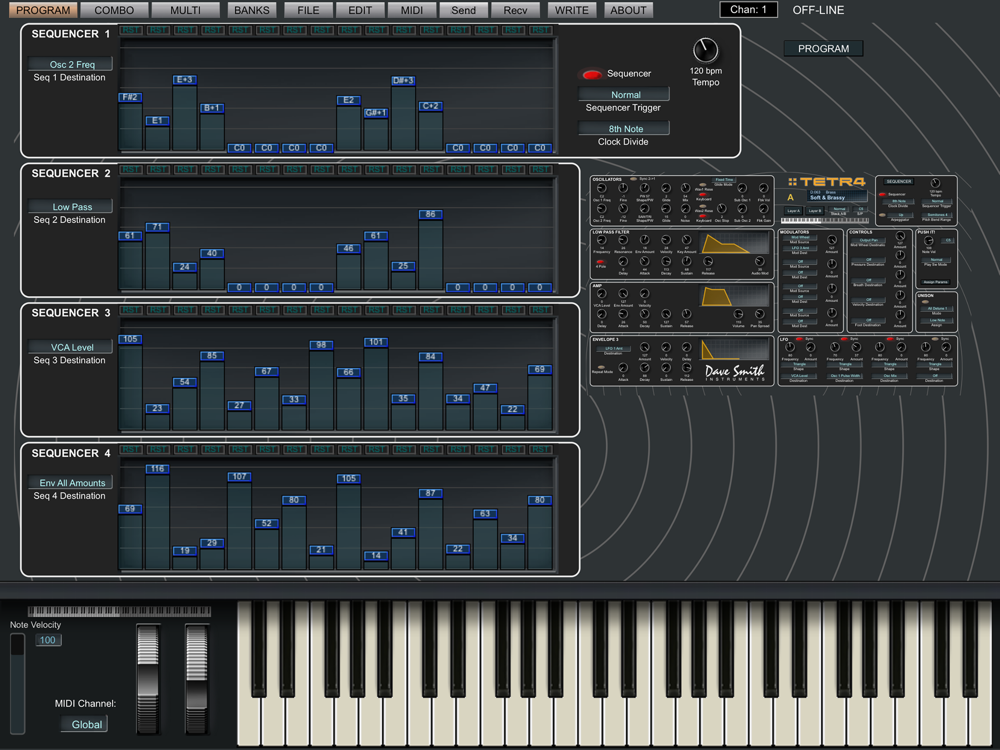Click the miniature keyboard range strip

119,610
